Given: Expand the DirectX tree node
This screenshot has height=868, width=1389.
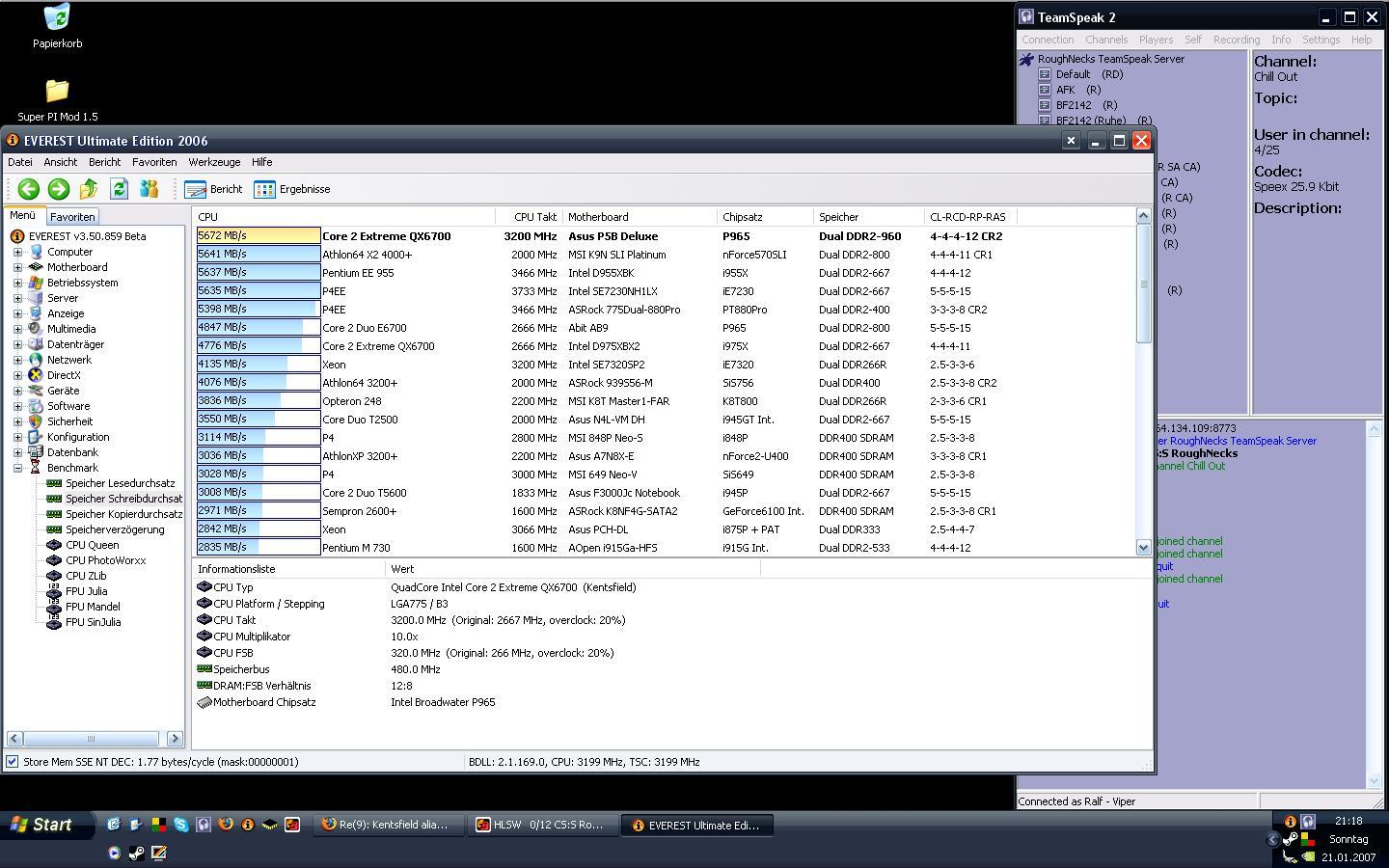Looking at the screenshot, I should [x=17, y=375].
